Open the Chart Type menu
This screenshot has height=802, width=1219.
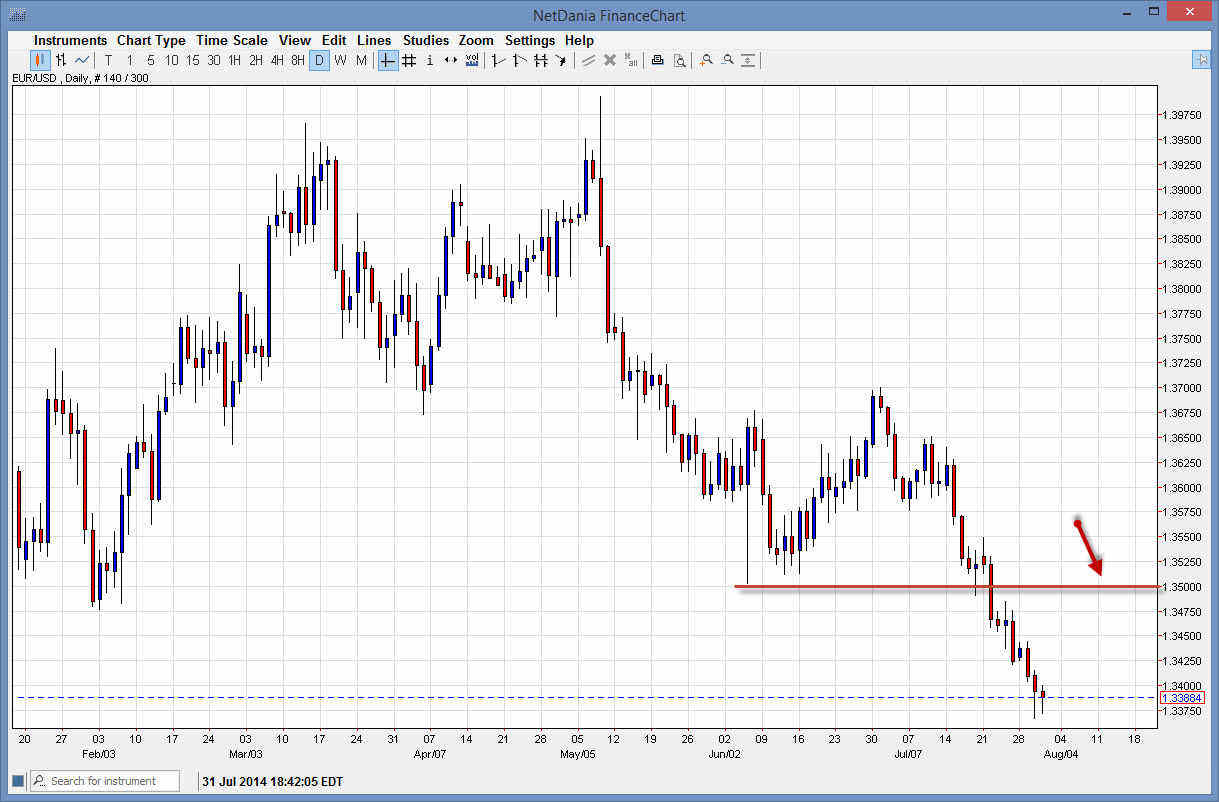(x=151, y=40)
